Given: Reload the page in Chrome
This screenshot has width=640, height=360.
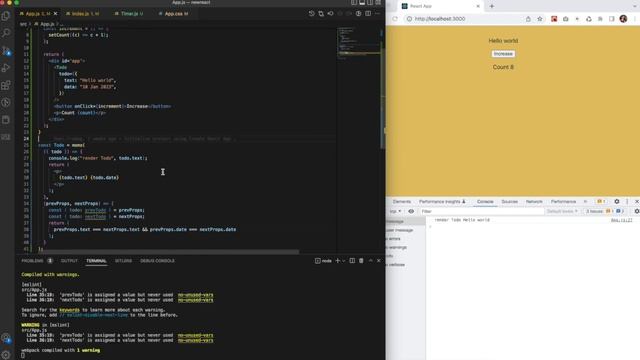Looking at the screenshot, I should click(x=395, y=19).
